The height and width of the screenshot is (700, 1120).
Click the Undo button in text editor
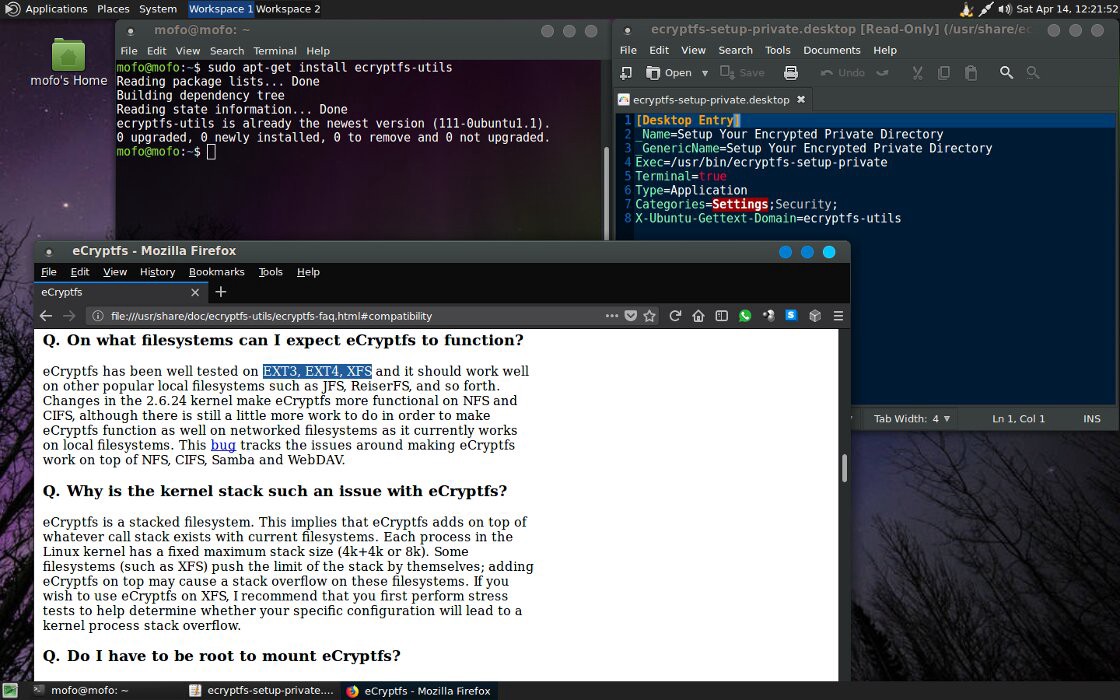[843, 73]
